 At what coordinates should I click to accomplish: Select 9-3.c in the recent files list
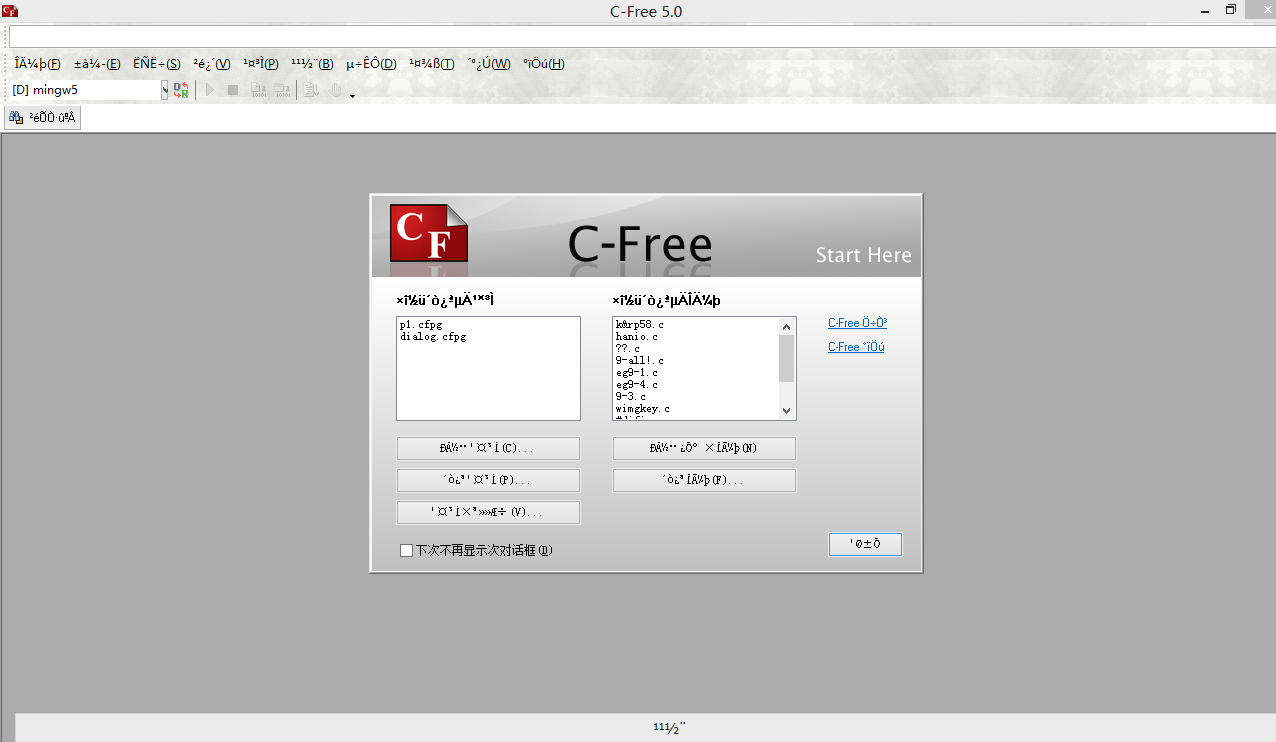coord(631,397)
